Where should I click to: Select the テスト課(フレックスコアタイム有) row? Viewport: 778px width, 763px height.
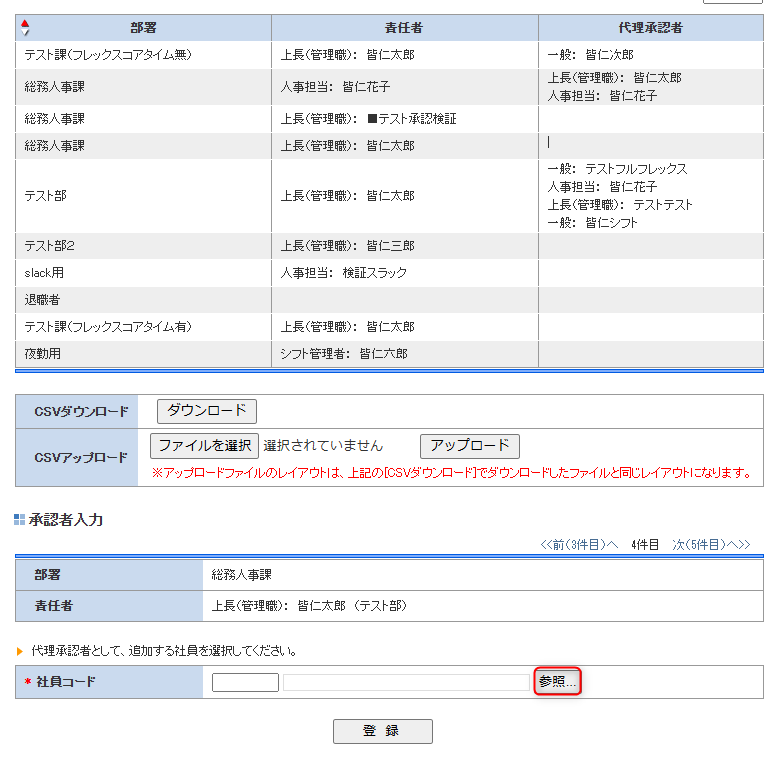pyautogui.click(x=389, y=327)
